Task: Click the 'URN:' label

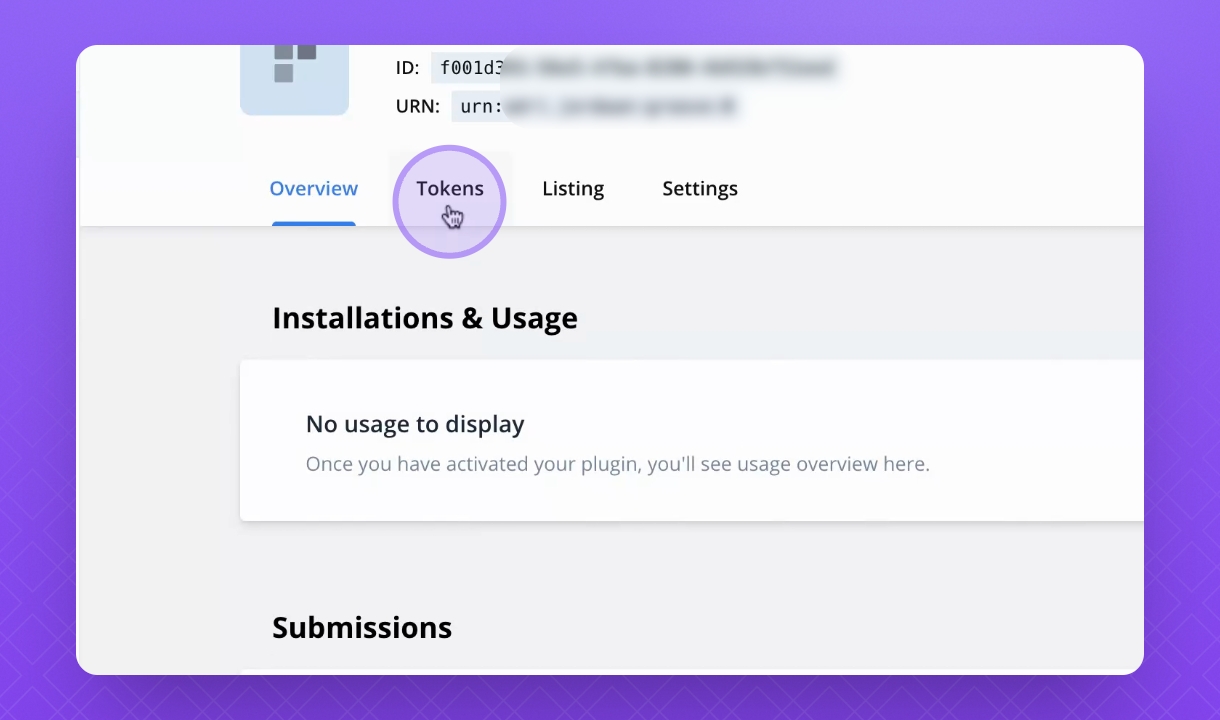Action: point(418,106)
